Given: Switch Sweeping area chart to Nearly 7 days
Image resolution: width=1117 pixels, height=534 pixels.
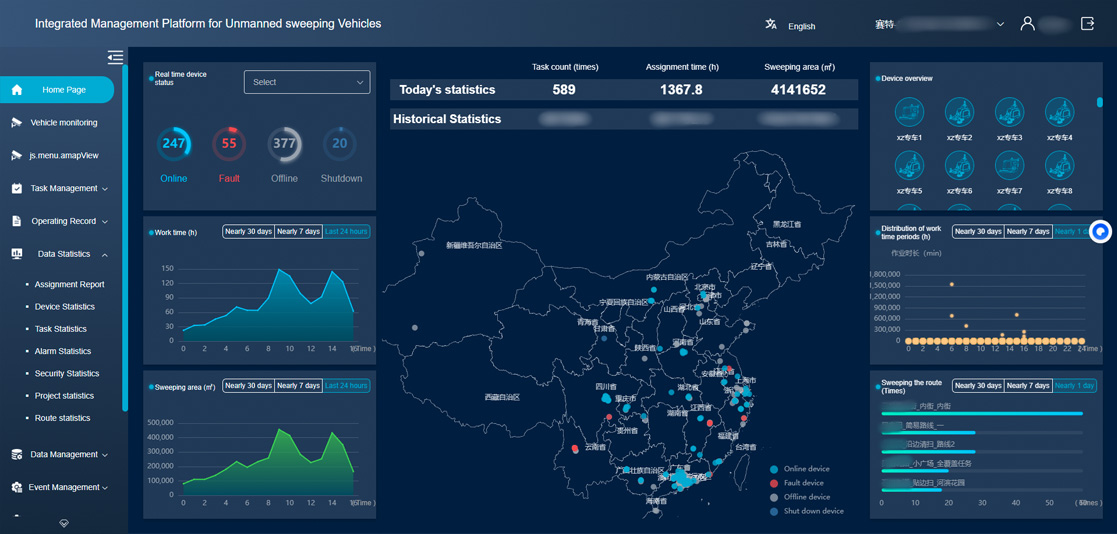Looking at the screenshot, I should pyautogui.click(x=298, y=386).
